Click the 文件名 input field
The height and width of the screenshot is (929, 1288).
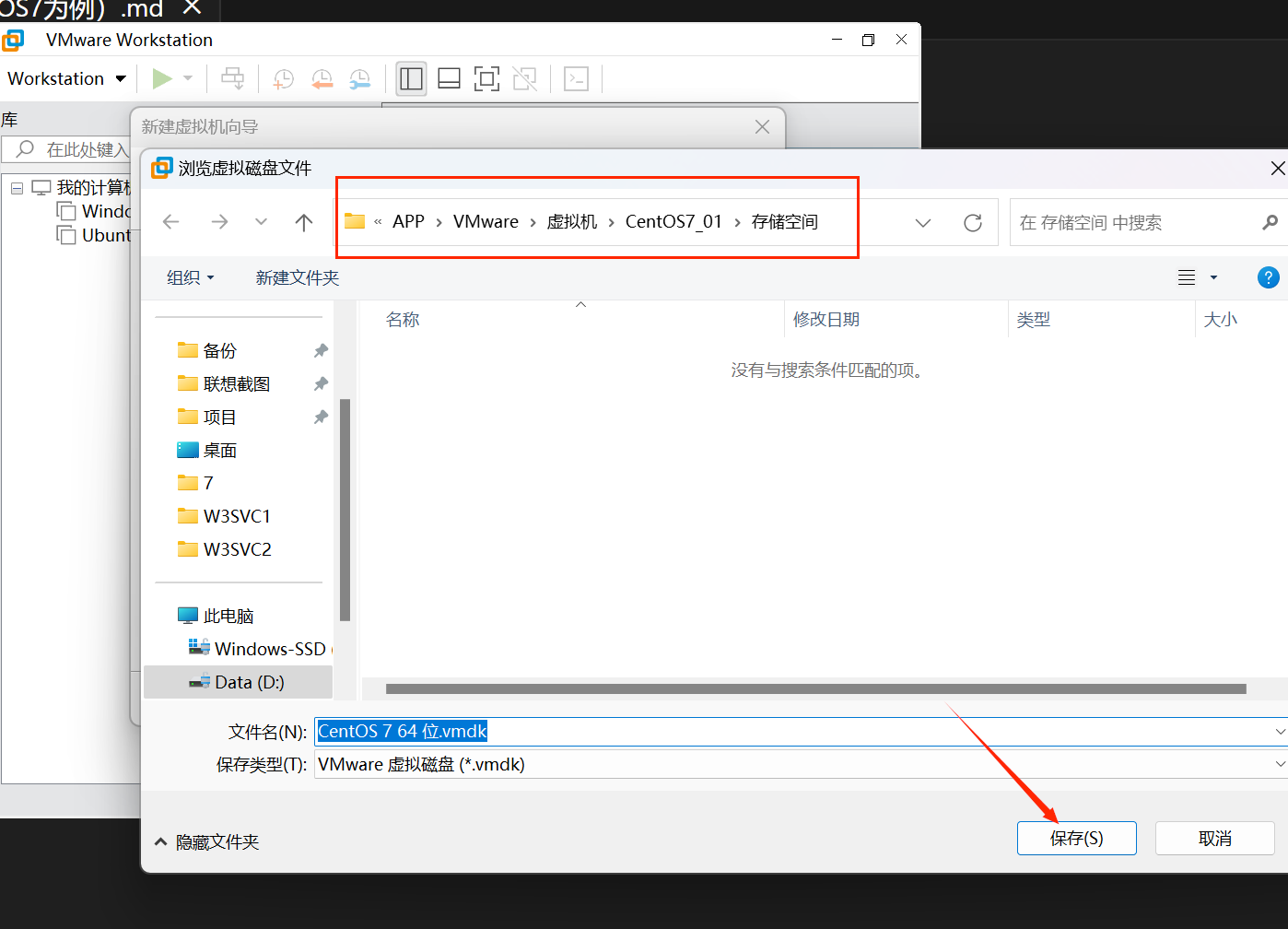pos(792,732)
